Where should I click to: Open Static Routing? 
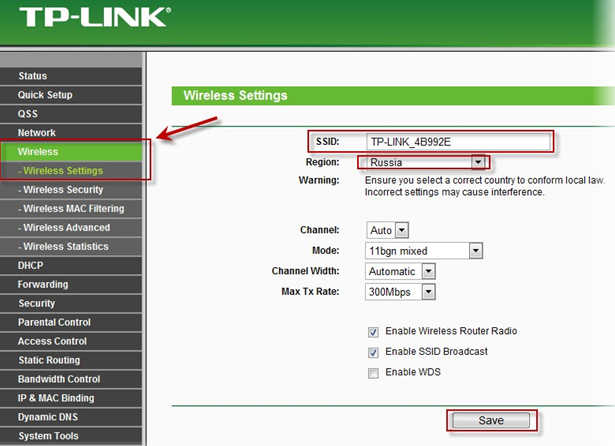tap(71, 360)
